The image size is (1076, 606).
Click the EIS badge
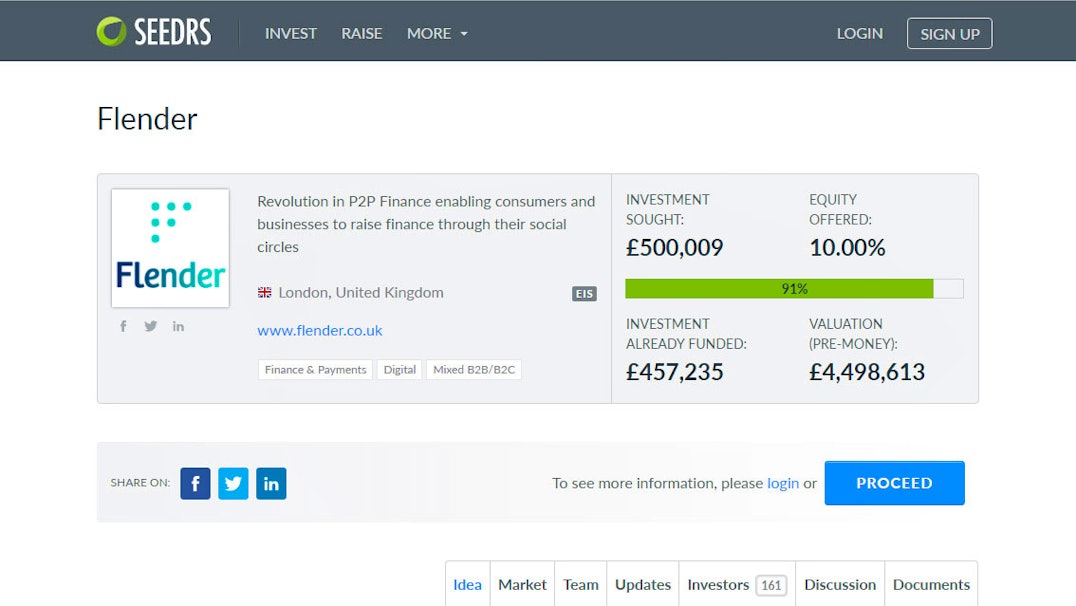584,294
